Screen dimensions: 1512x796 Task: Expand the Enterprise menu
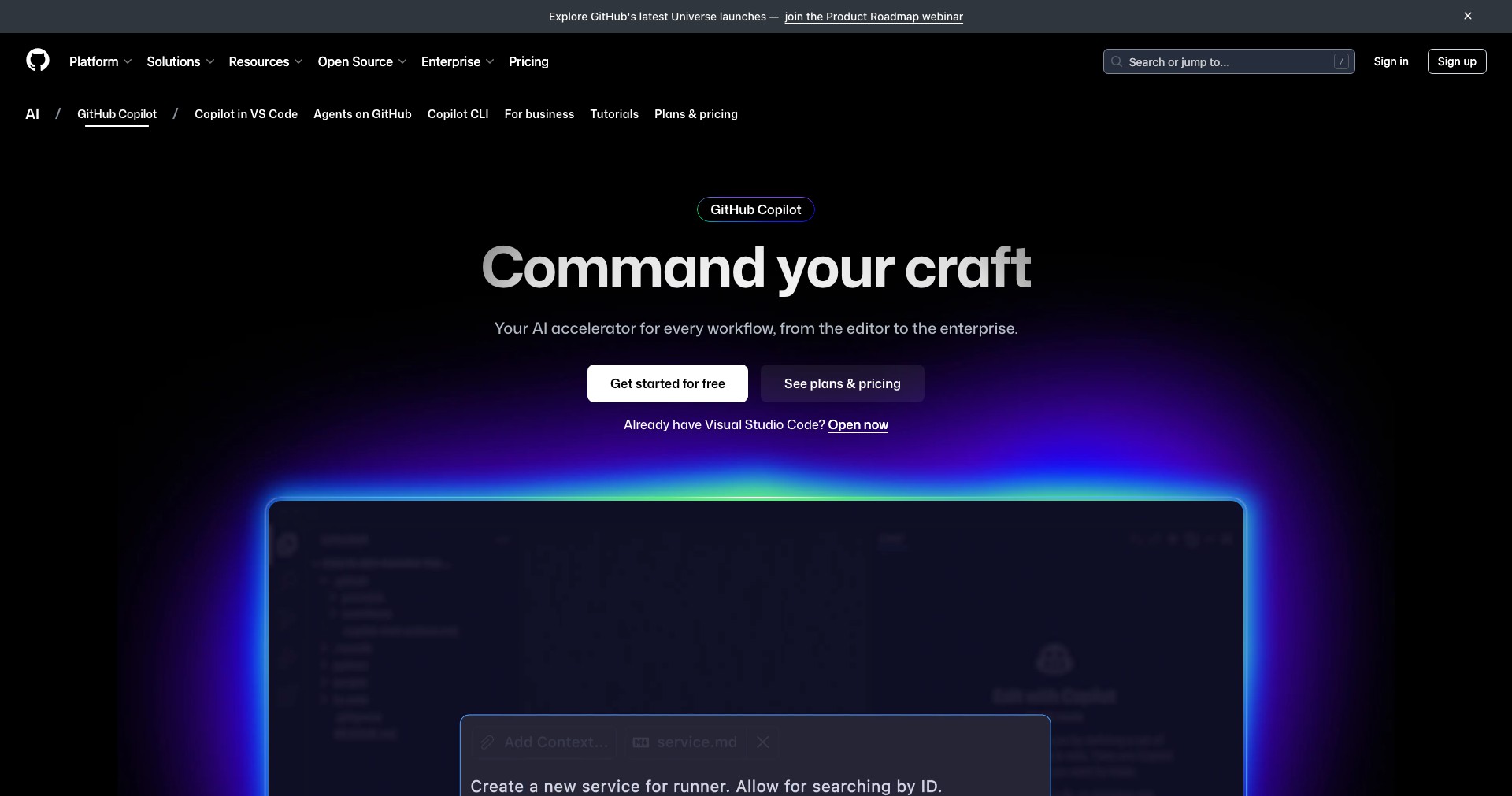pyautogui.click(x=458, y=61)
